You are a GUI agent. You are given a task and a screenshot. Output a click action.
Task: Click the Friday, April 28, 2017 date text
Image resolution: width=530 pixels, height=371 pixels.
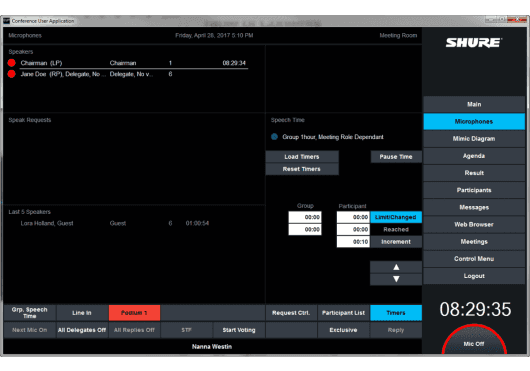214,35
